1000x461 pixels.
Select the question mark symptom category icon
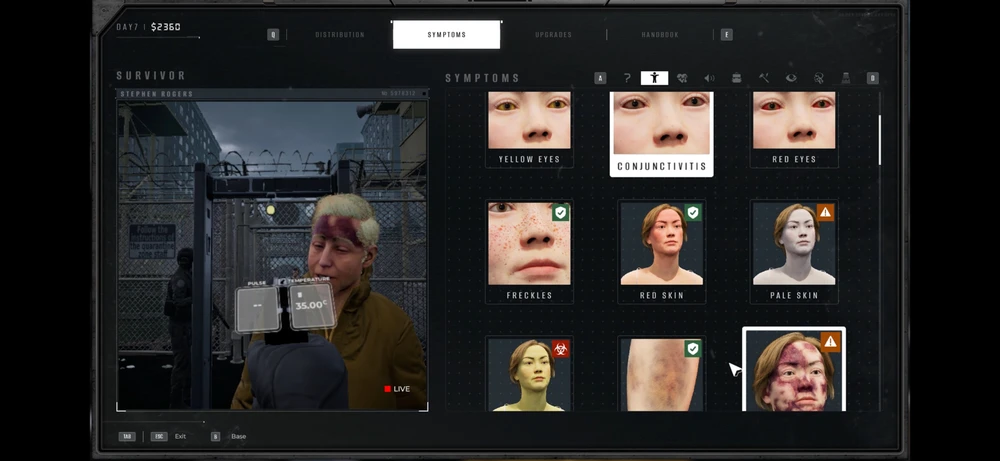[x=627, y=78]
